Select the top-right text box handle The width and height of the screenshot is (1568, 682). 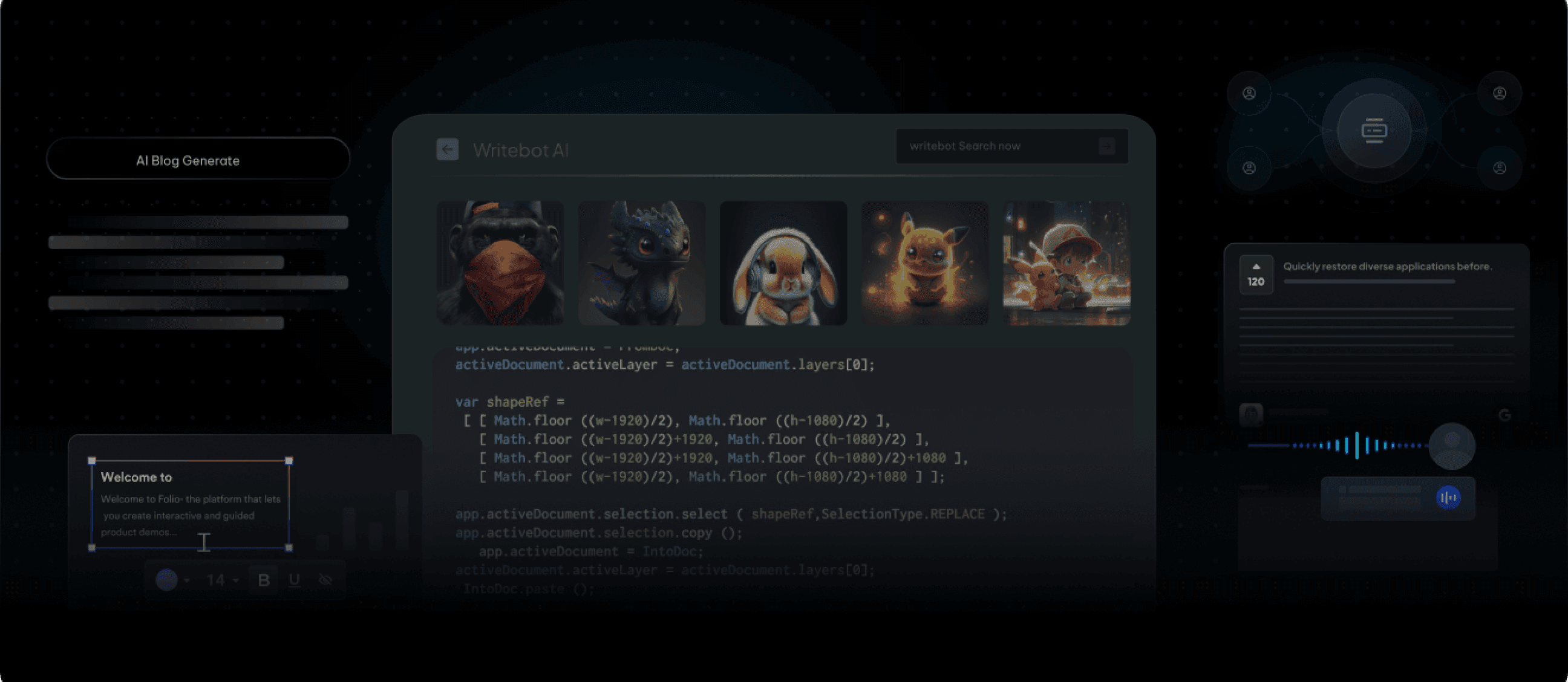tap(289, 461)
